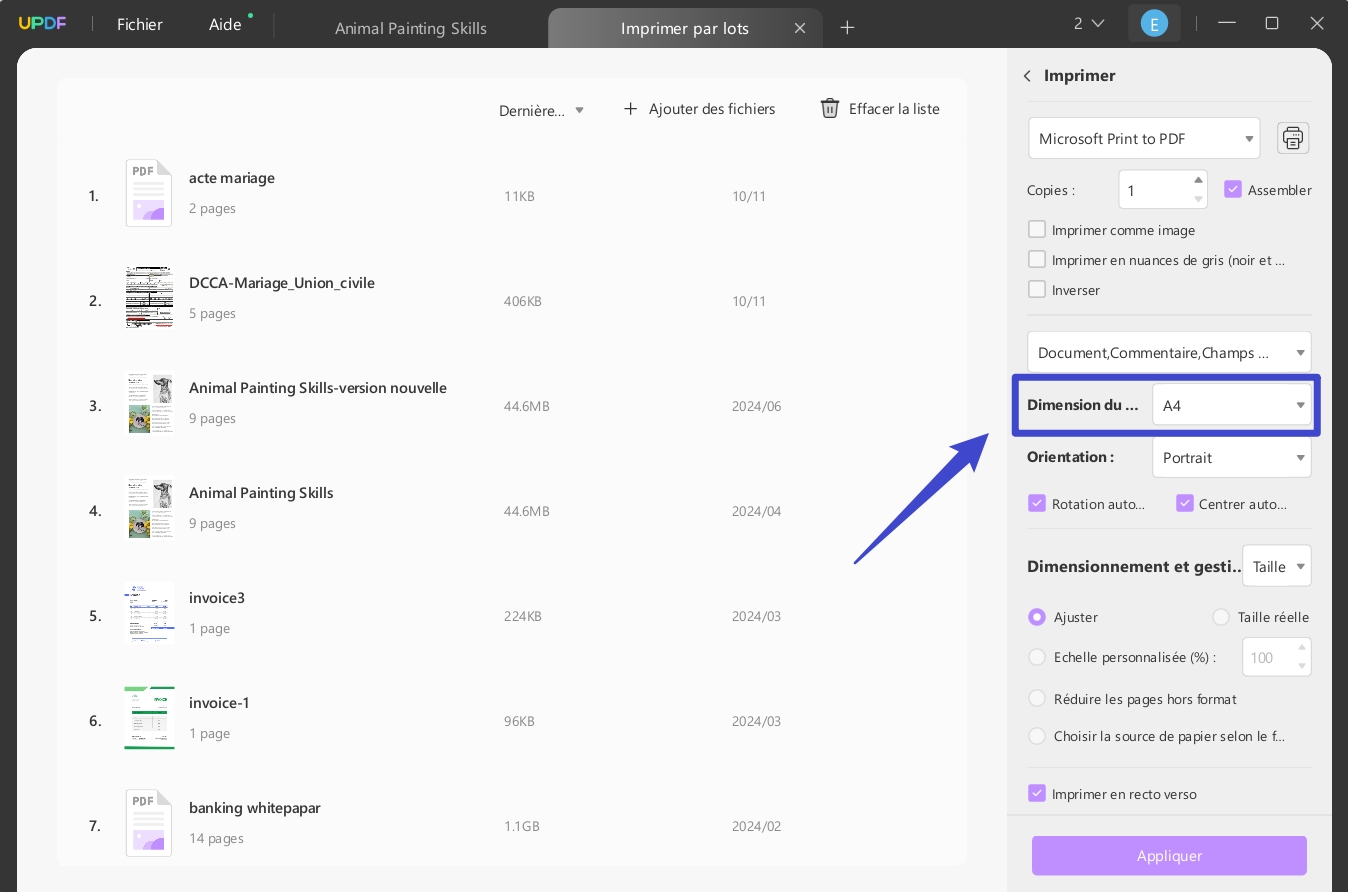
Task: Click the 406KB file size text
Action: coord(523,301)
